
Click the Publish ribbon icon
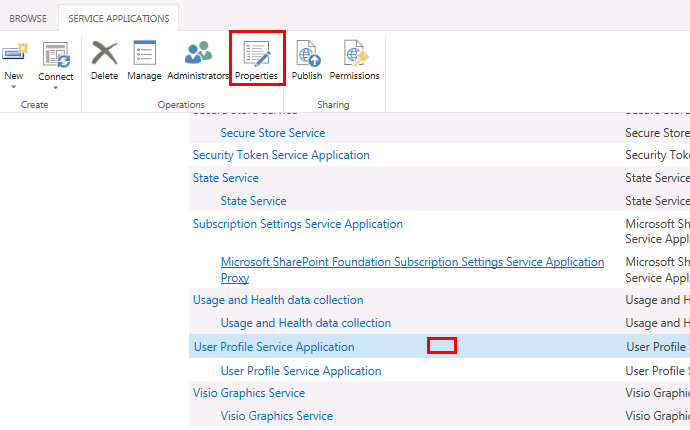307,53
